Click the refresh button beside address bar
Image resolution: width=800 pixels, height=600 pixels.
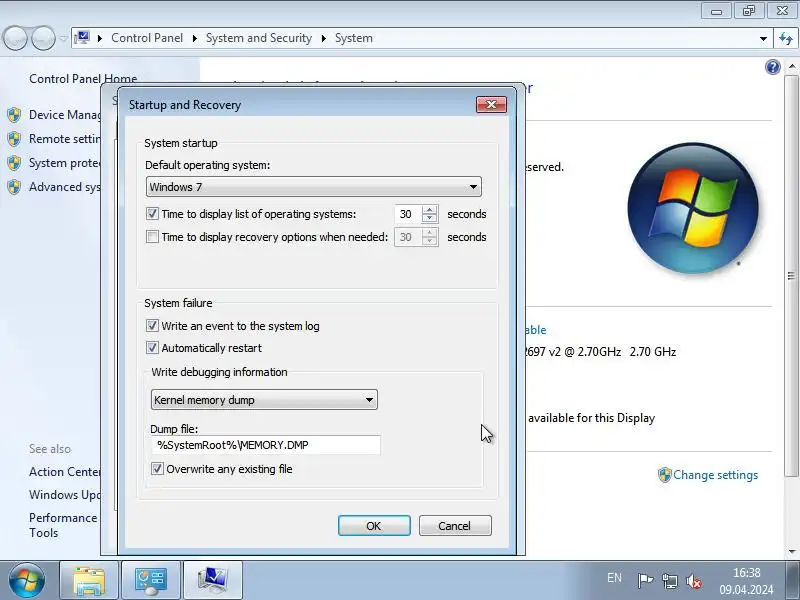pos(786,38)
